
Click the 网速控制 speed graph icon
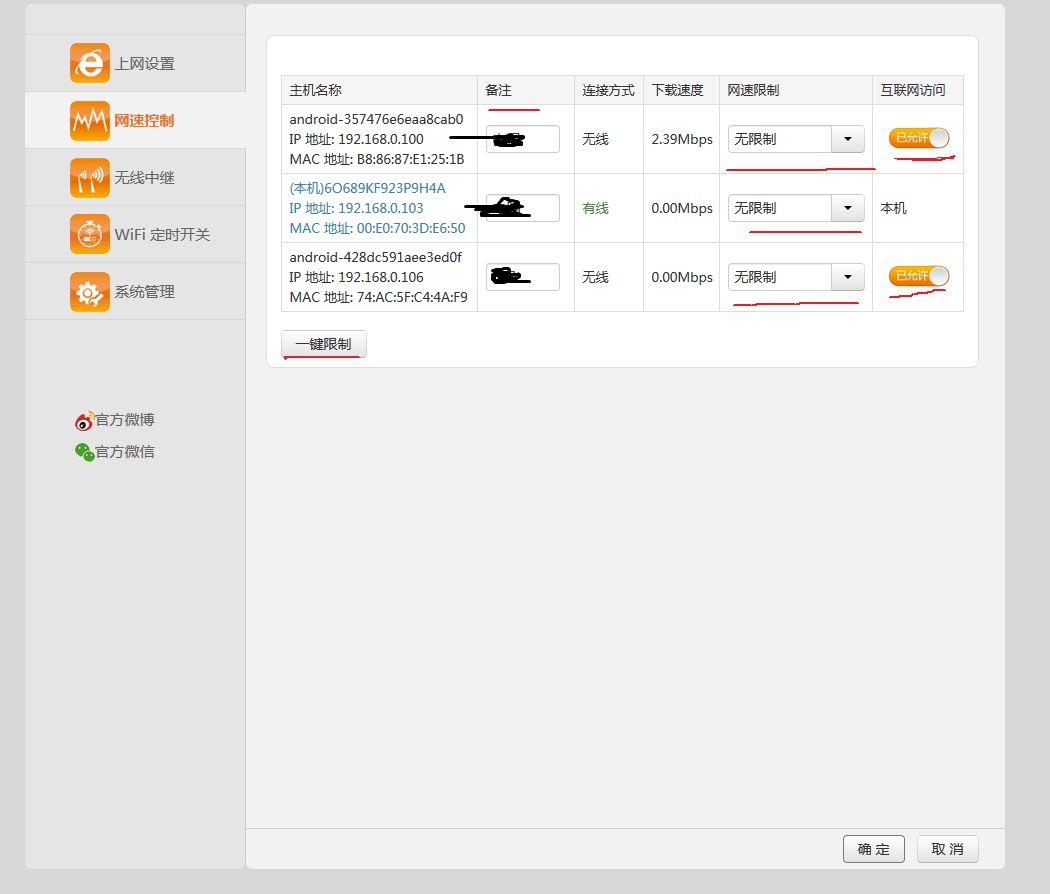coord(90,120)
